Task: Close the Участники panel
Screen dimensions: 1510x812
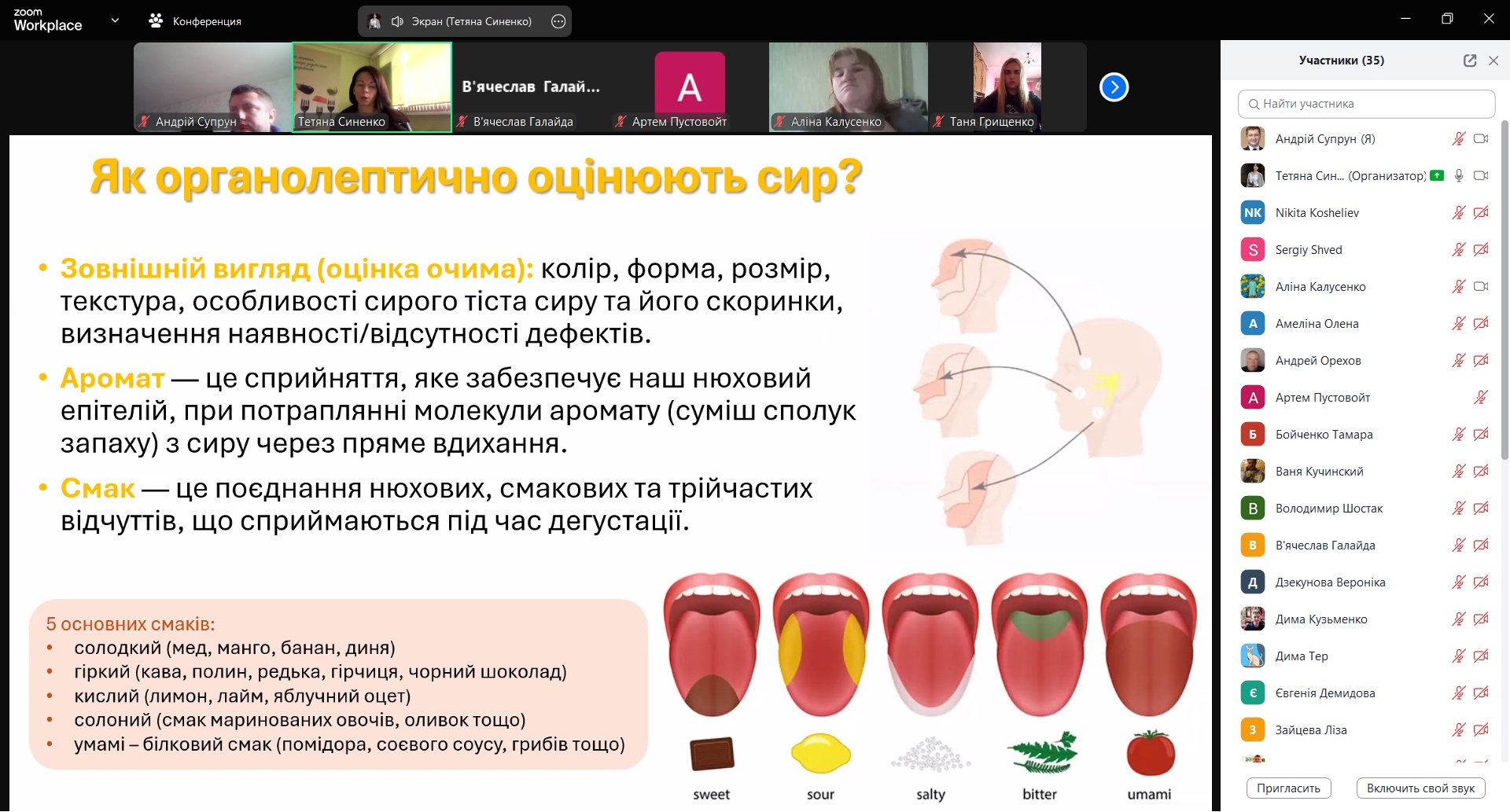Action: [x=1493, y=61]
